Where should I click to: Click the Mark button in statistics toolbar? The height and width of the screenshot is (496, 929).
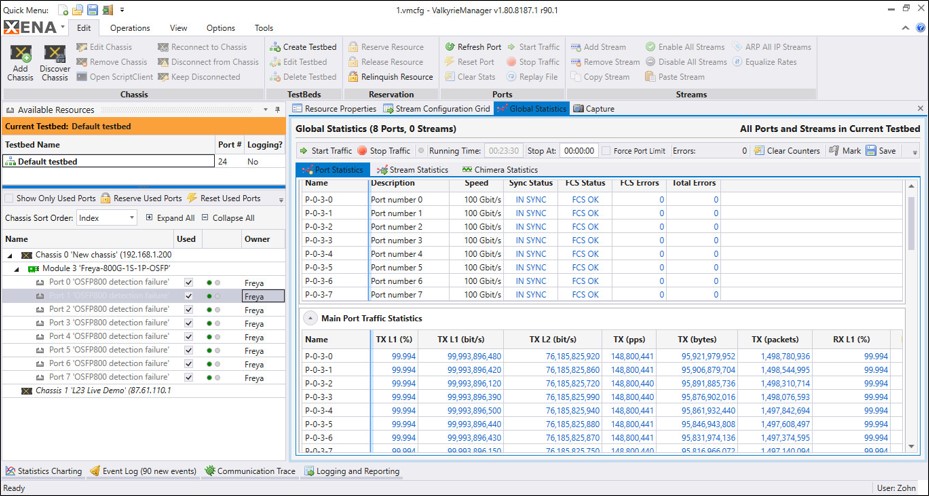845,151
